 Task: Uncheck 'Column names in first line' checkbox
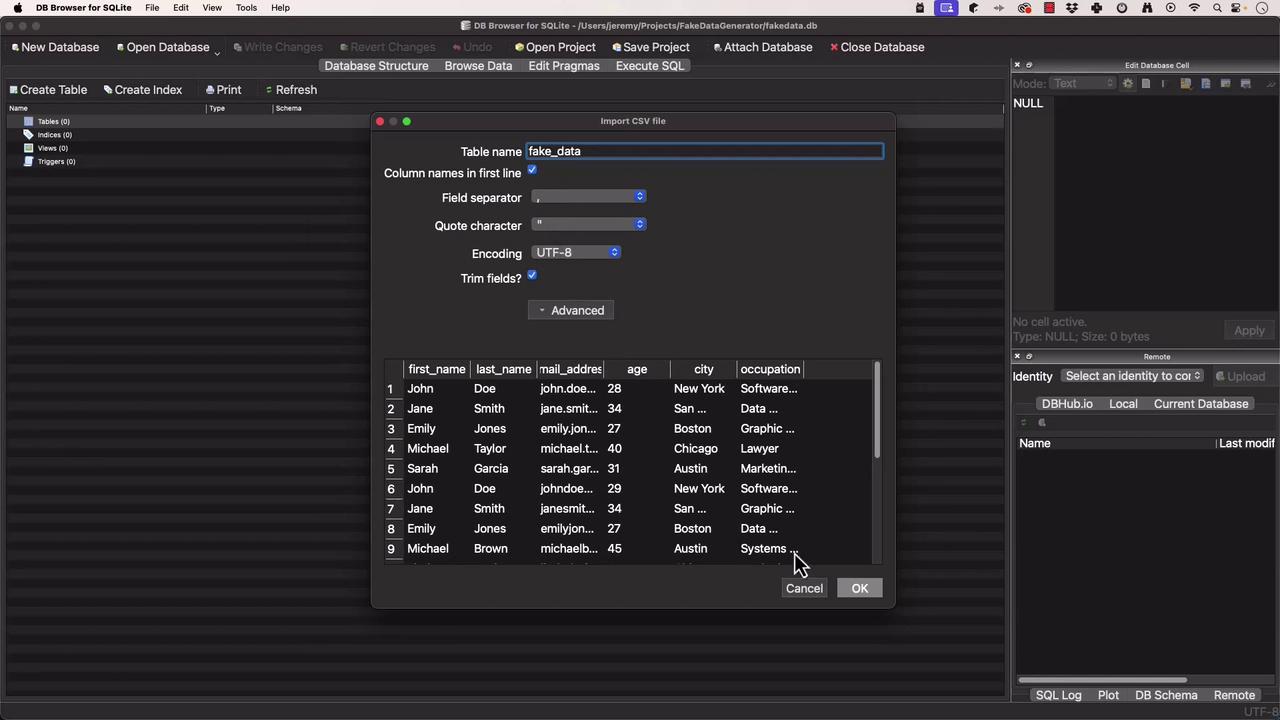point(532,171)
